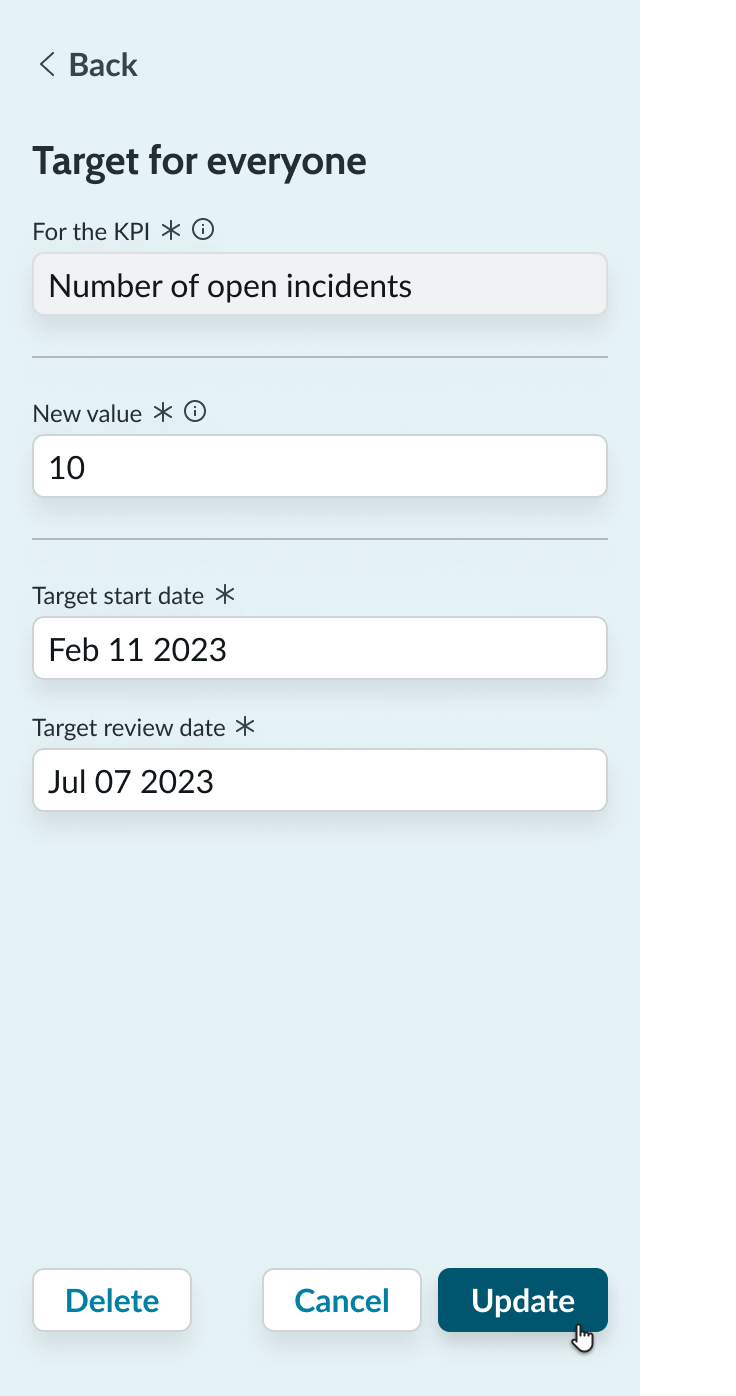Click the asterisk beside "Target review date"
The width and height of the screenshot is (736, 1396).
click(x=245, y=727)
